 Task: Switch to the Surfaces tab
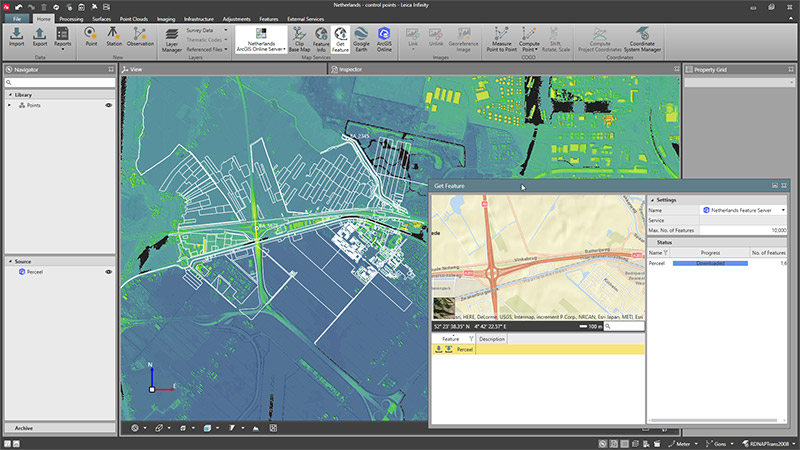pyautogui.click(x=101, y=19)
